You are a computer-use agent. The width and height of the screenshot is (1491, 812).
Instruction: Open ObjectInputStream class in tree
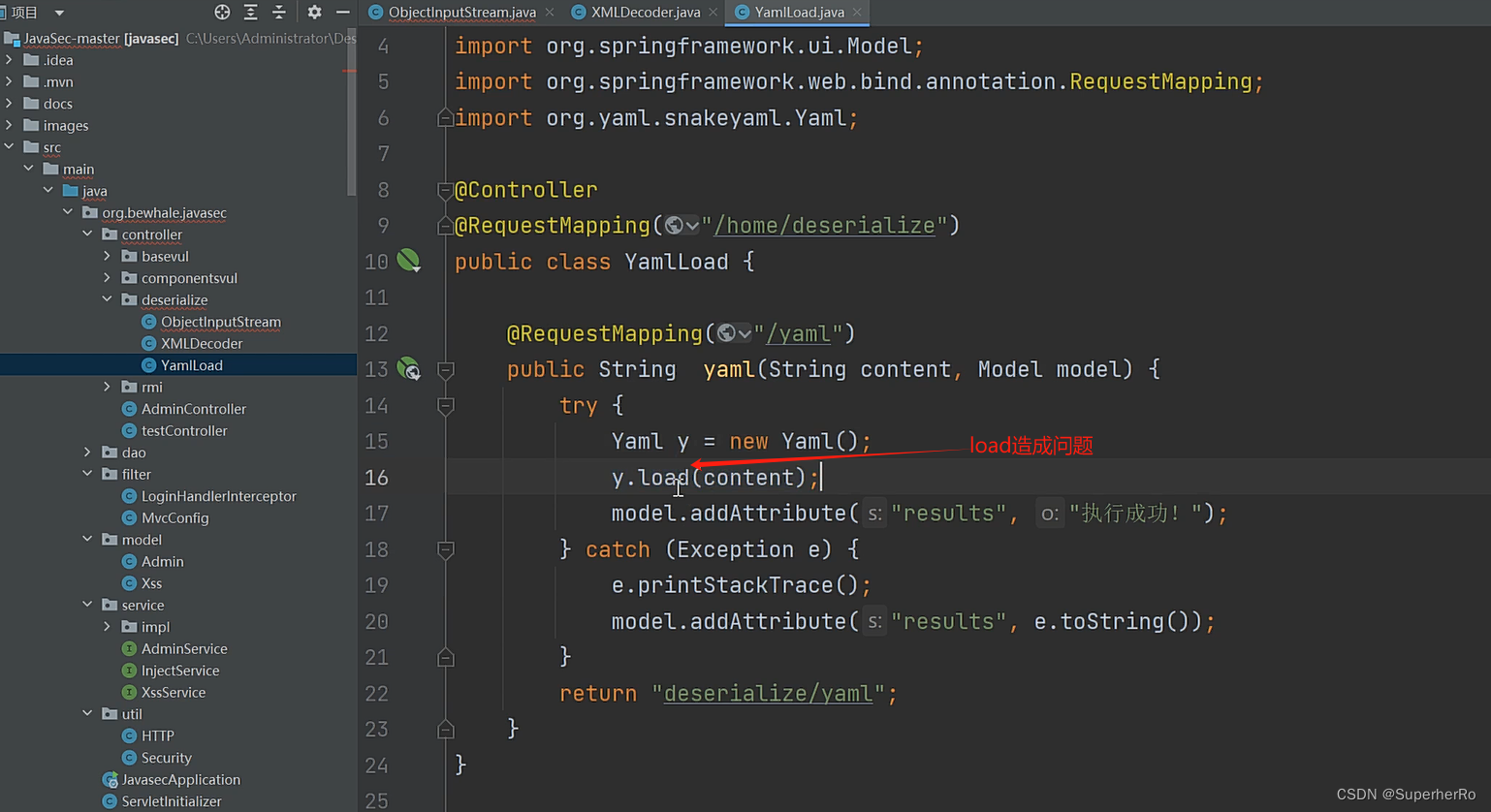(221, 322)
